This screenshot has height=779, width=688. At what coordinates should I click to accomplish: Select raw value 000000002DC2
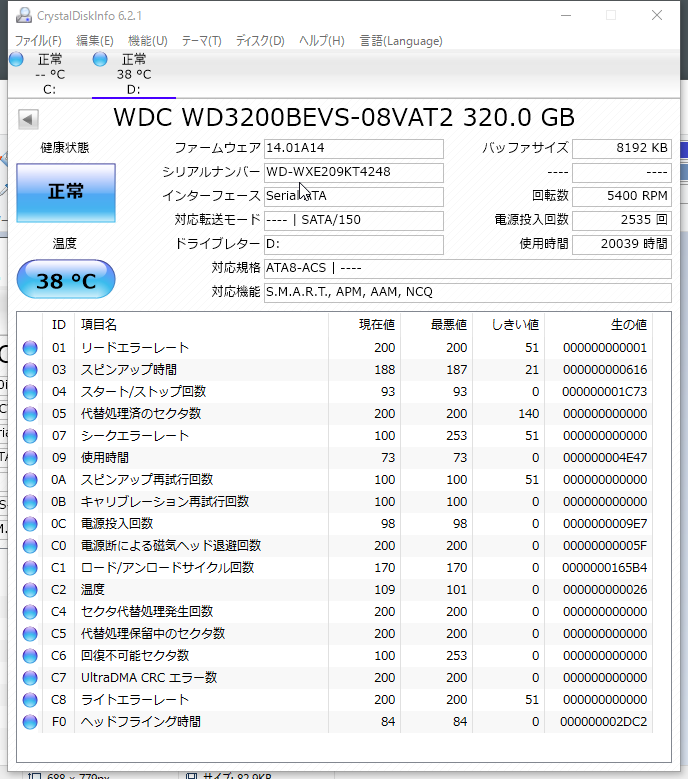(604, 722)
